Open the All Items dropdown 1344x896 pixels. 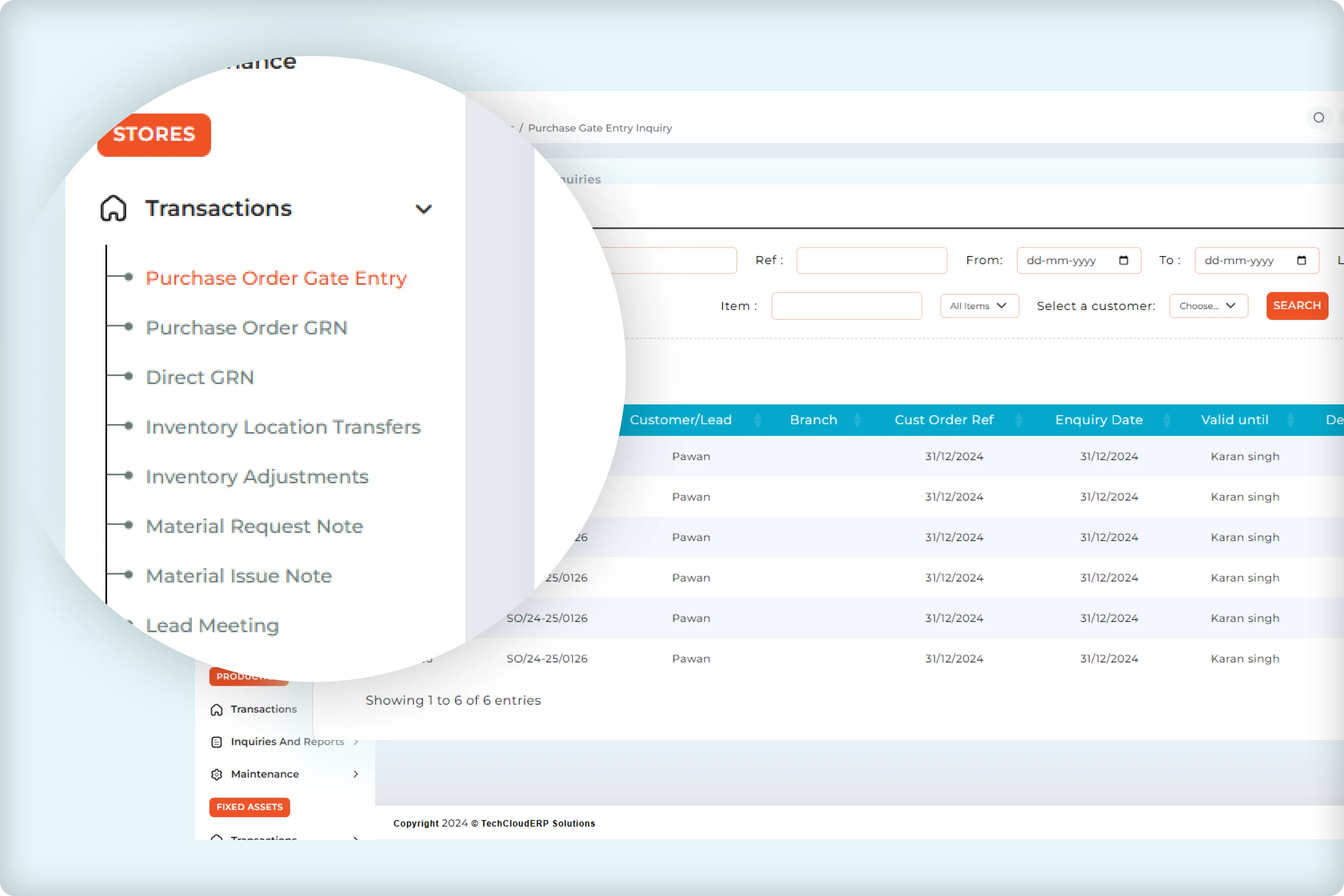coord(979,306)
